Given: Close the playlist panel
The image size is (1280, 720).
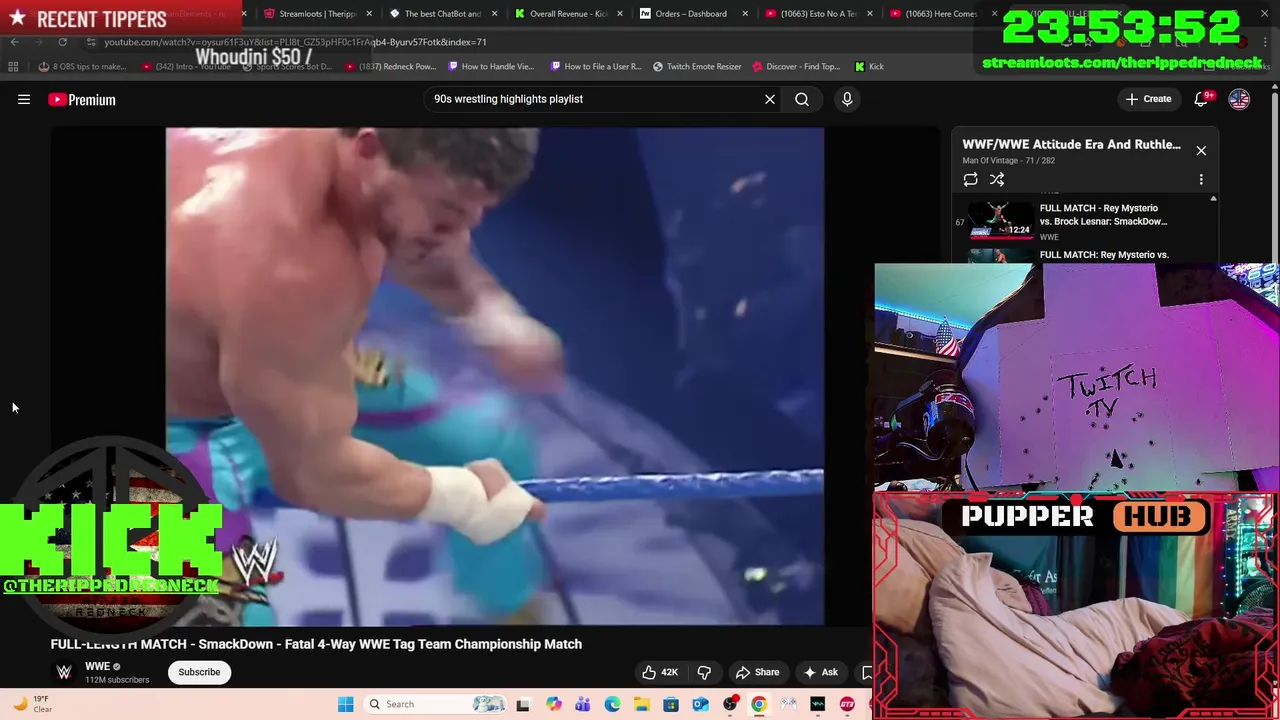Looking at the screenshot, I should point(1201,151).
